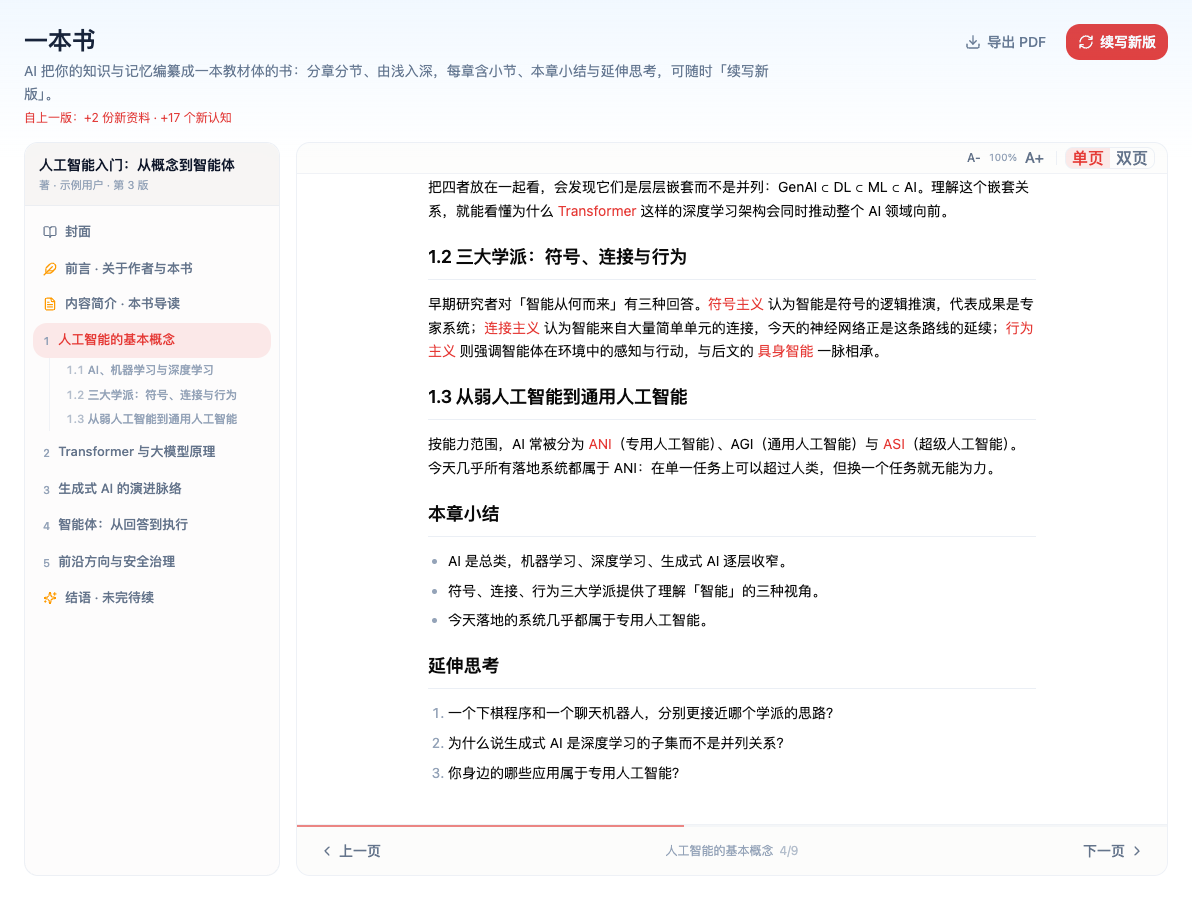This screenshot has height=900, width=1192.
Task: Open chapter 2 Transformer 与大模型原理
Action: tap(152, 452)
